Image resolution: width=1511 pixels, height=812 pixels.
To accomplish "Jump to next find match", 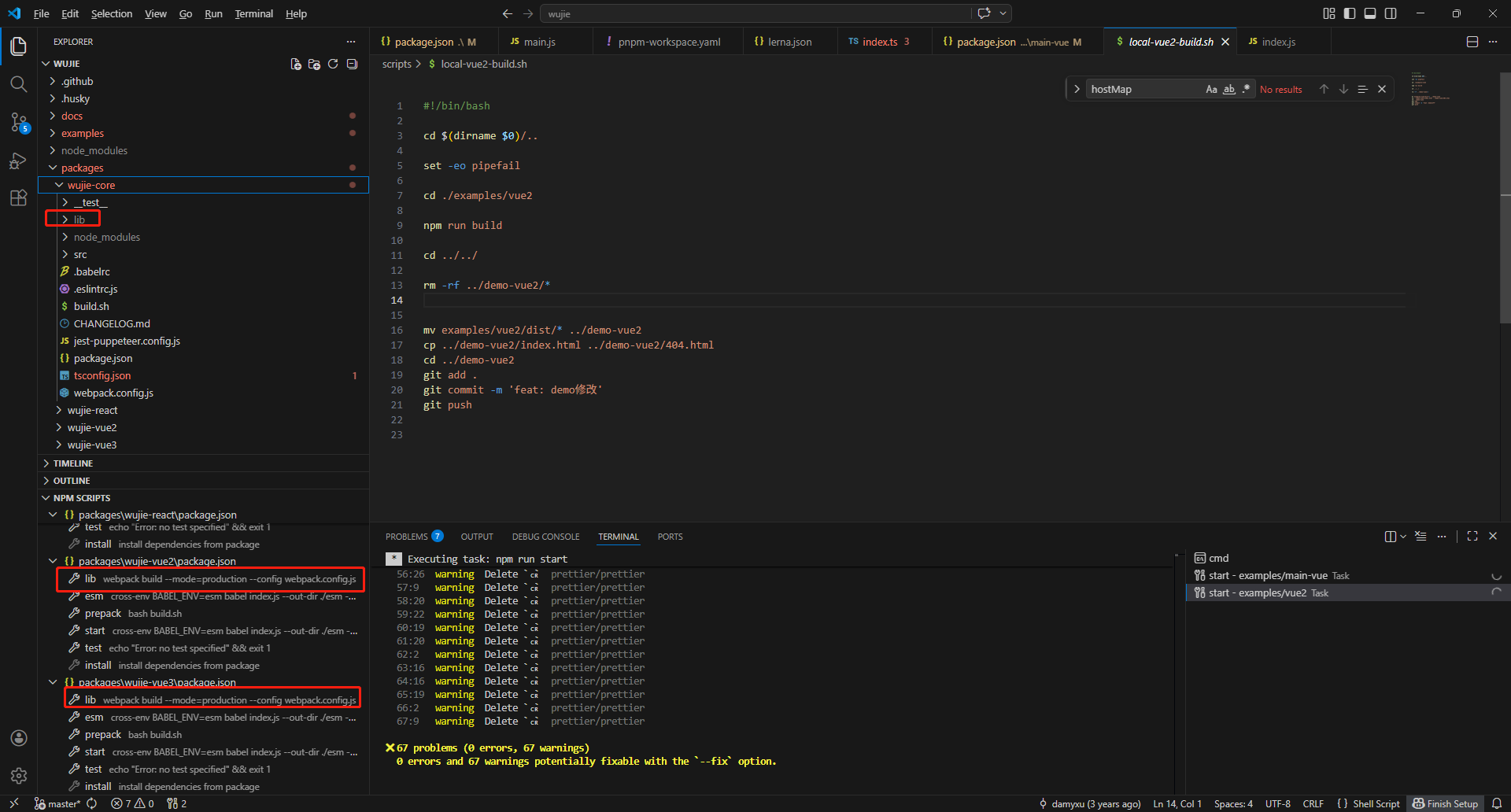I will [1343, 89].
